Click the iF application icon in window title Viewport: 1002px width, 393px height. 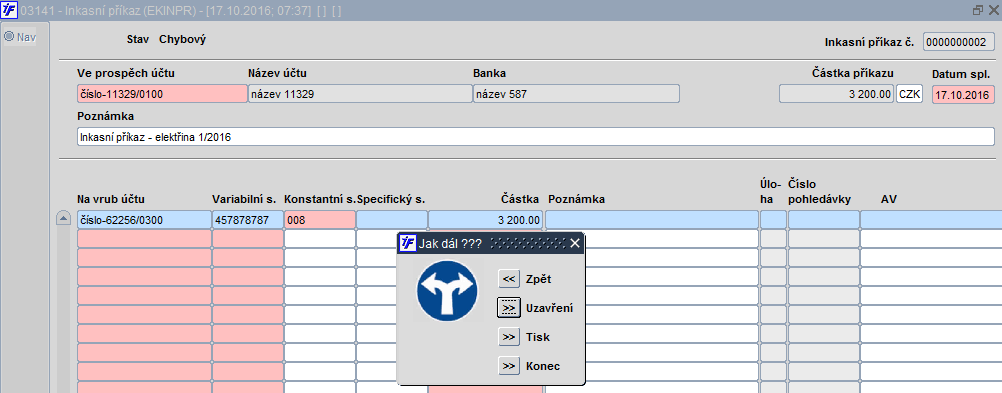point(9,10)
